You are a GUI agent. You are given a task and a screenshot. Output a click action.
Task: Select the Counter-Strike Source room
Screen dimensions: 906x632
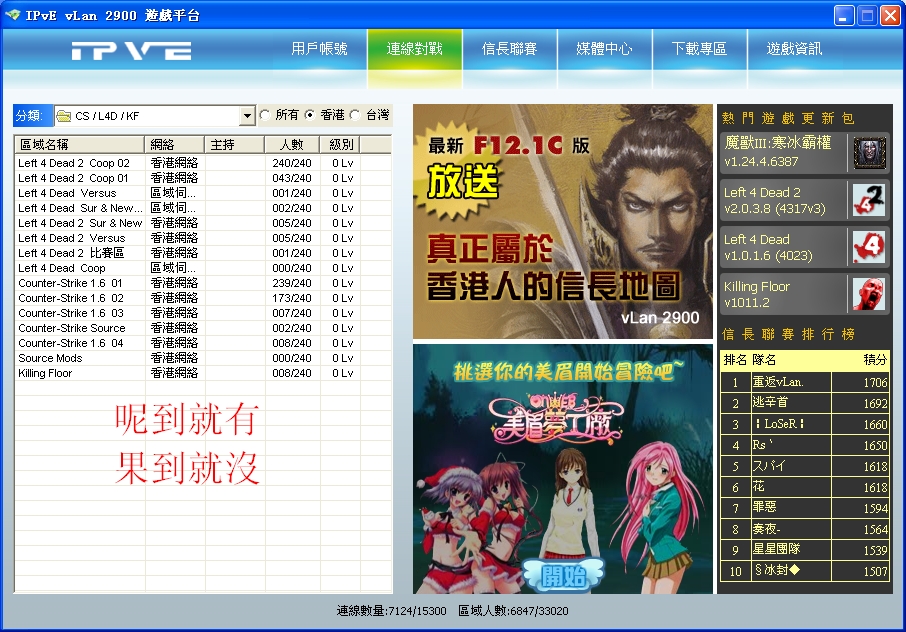(203, 329)
